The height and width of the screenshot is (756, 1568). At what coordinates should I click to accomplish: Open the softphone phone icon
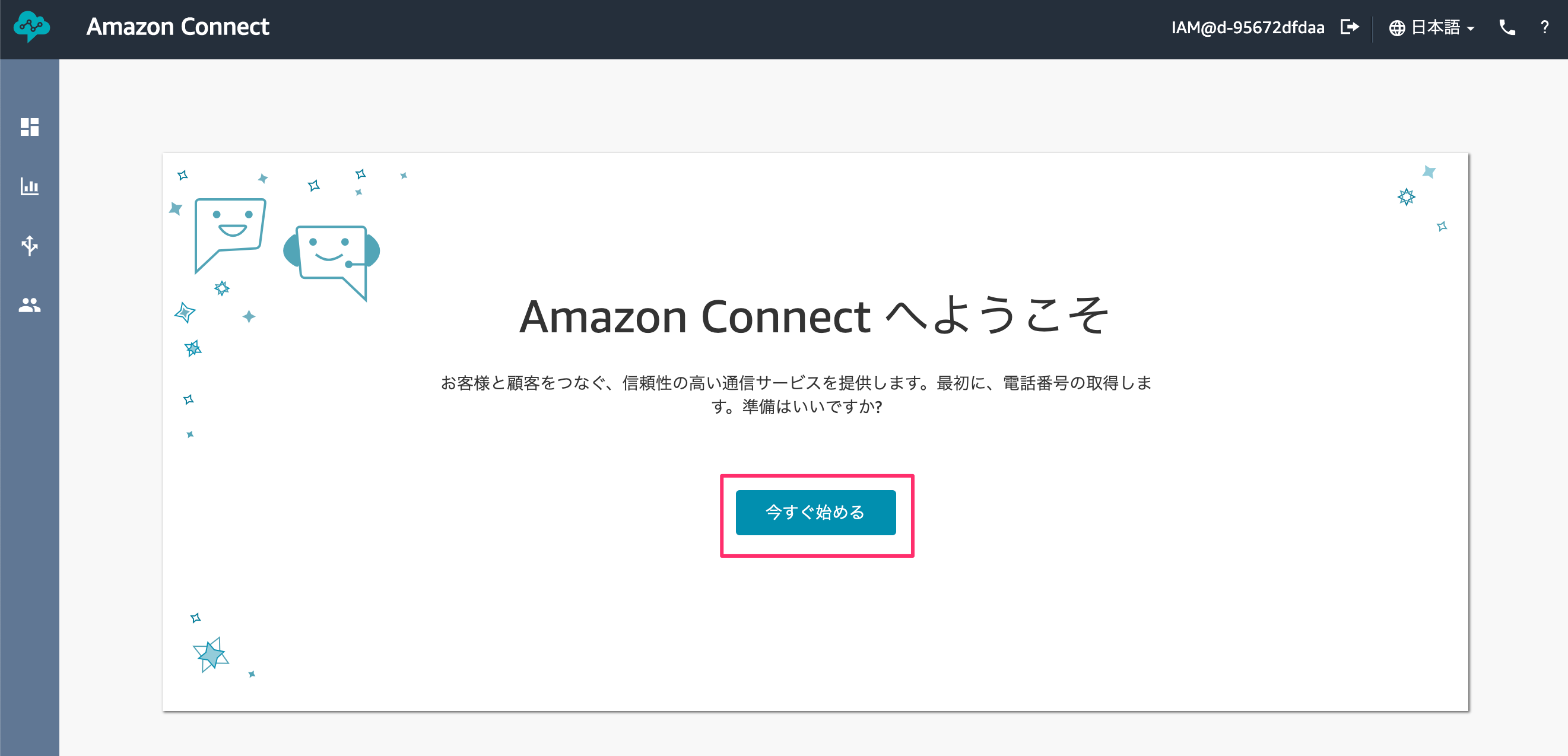(1506, 27)
